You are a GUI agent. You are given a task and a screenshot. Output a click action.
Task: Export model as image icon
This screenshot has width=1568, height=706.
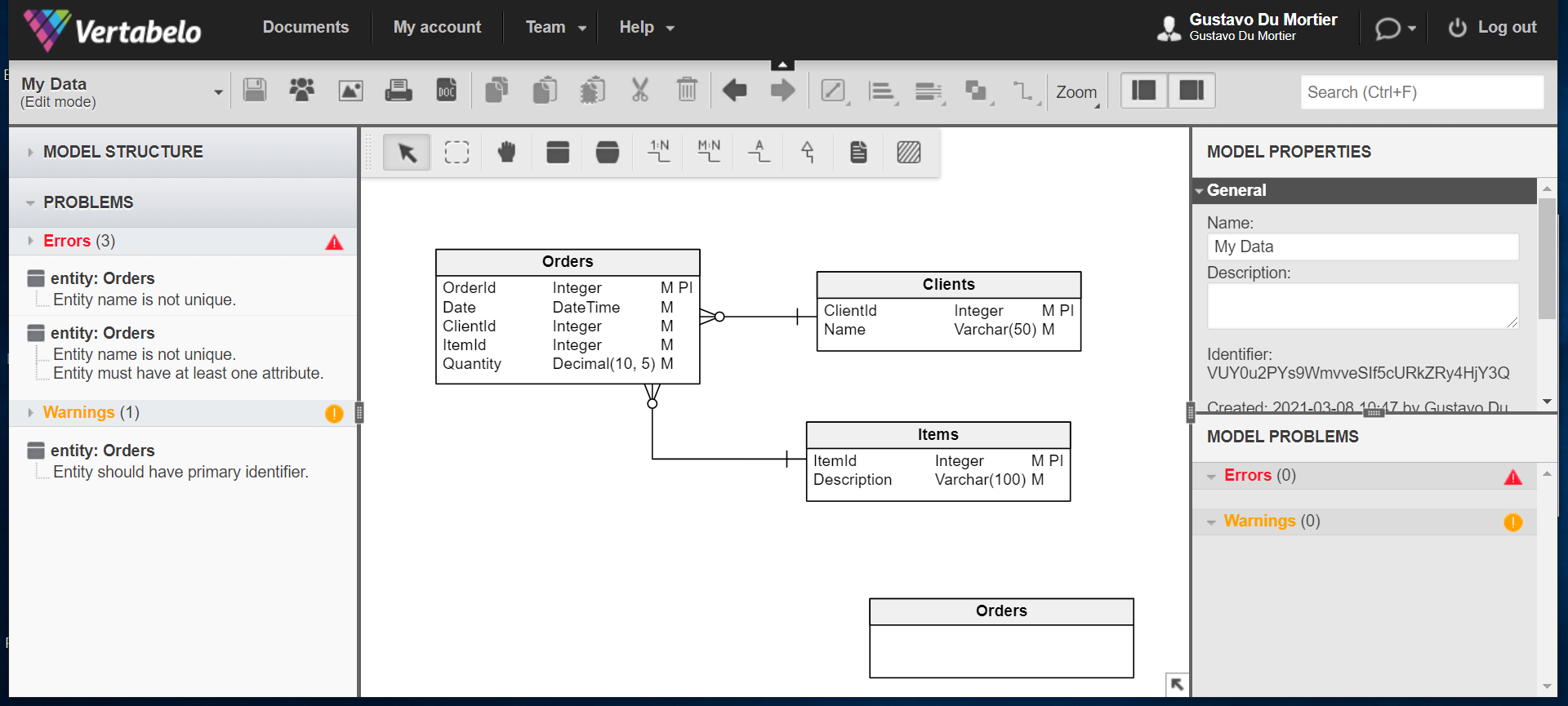coord(350,90)
